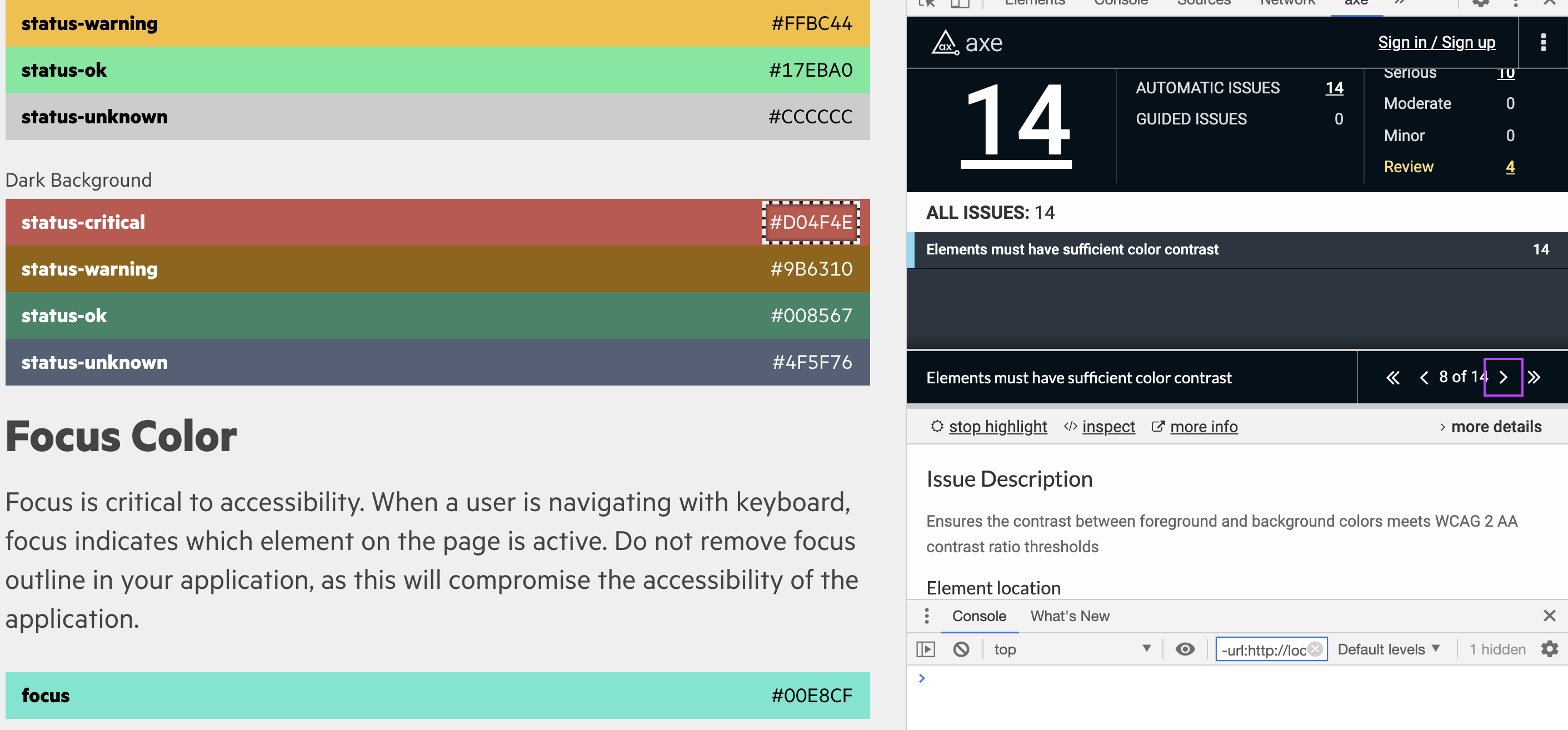This screenshot has height=730, width=1568.
Task: Open the Network panel tab
Action: click(x=1287, y=3)
